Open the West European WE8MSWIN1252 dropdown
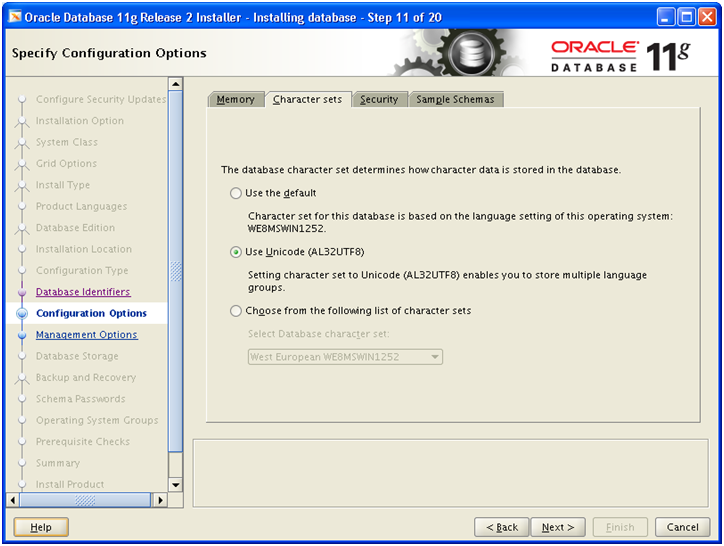Image resolution: width=724 pixels, height=546 pixels. coord(345,357)
